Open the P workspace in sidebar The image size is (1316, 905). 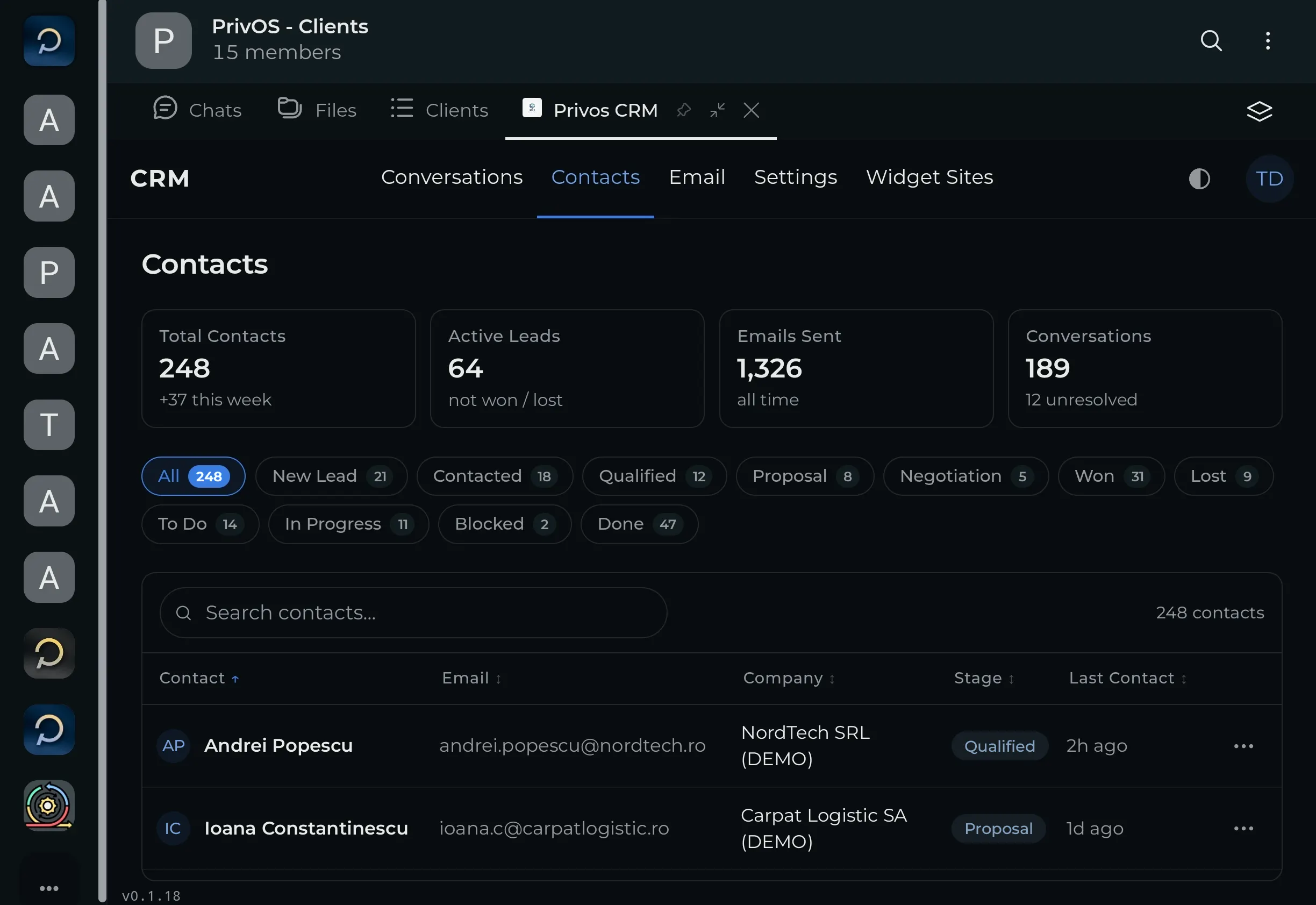pyautogui.click(x=49, y=272)
